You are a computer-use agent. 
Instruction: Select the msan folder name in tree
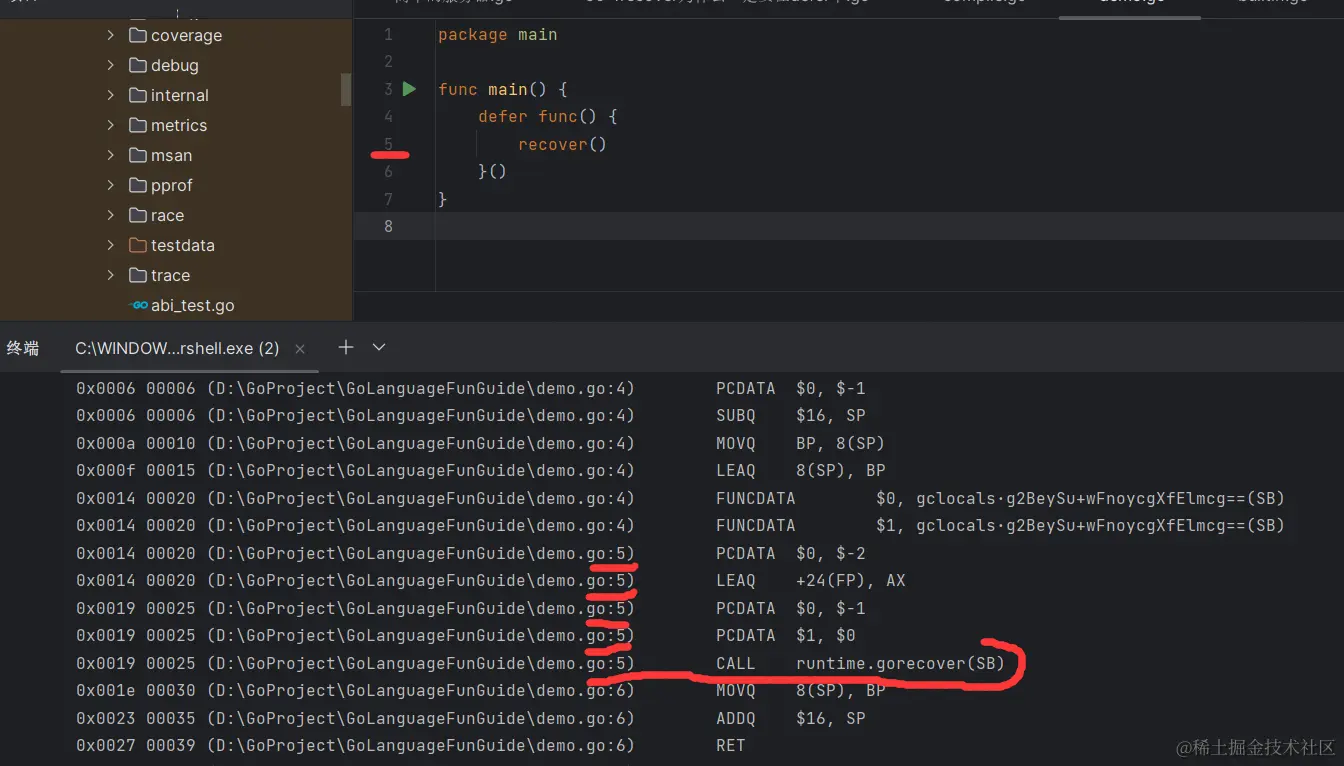171,156
